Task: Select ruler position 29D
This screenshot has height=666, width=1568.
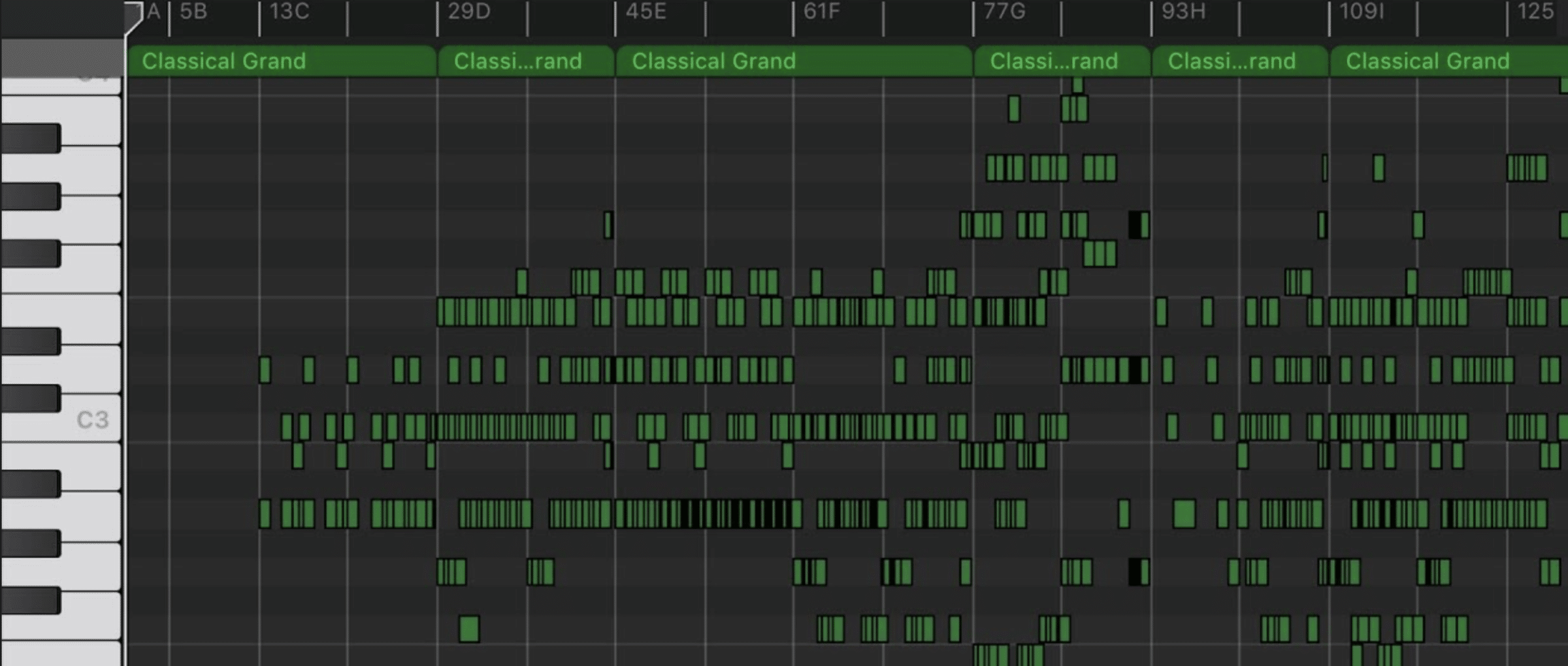Action: point(468,12)
